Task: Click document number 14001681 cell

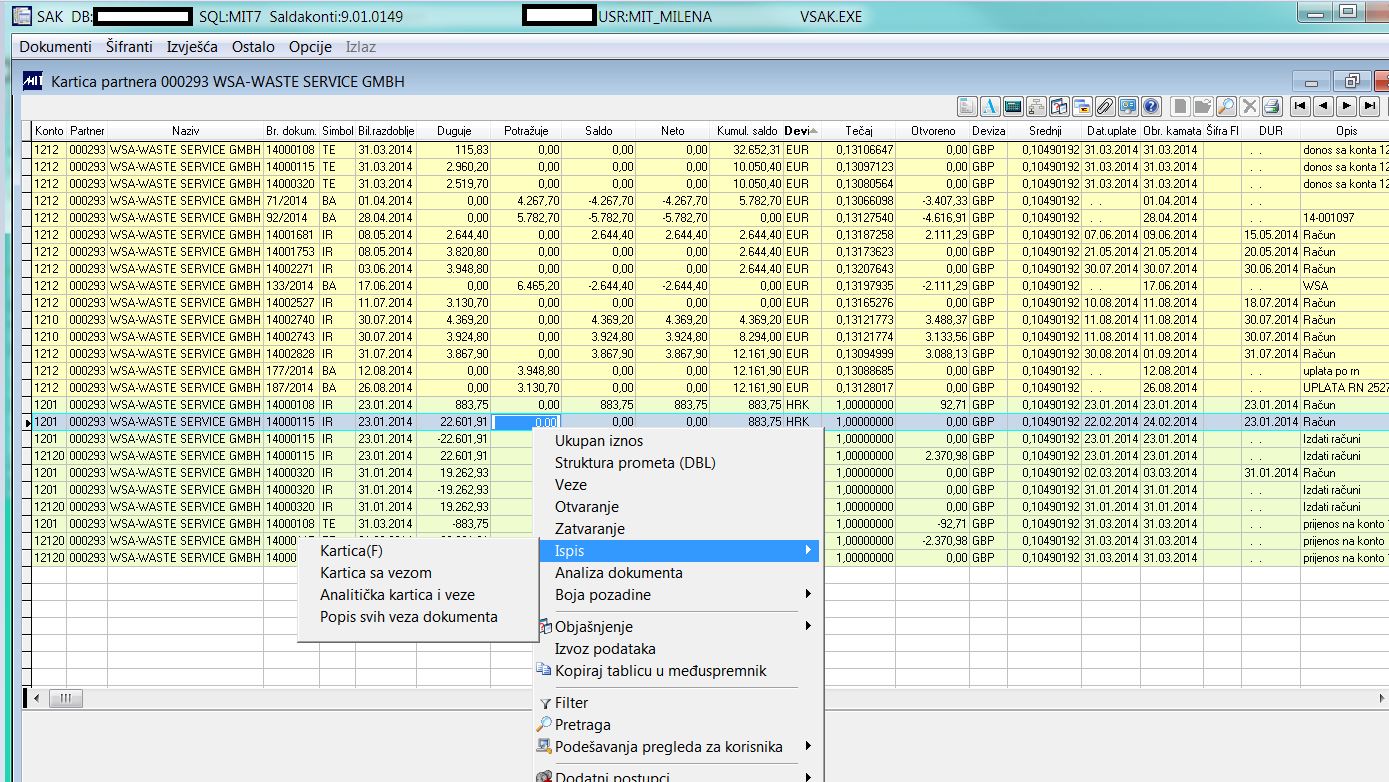Action: click(291, 235)
